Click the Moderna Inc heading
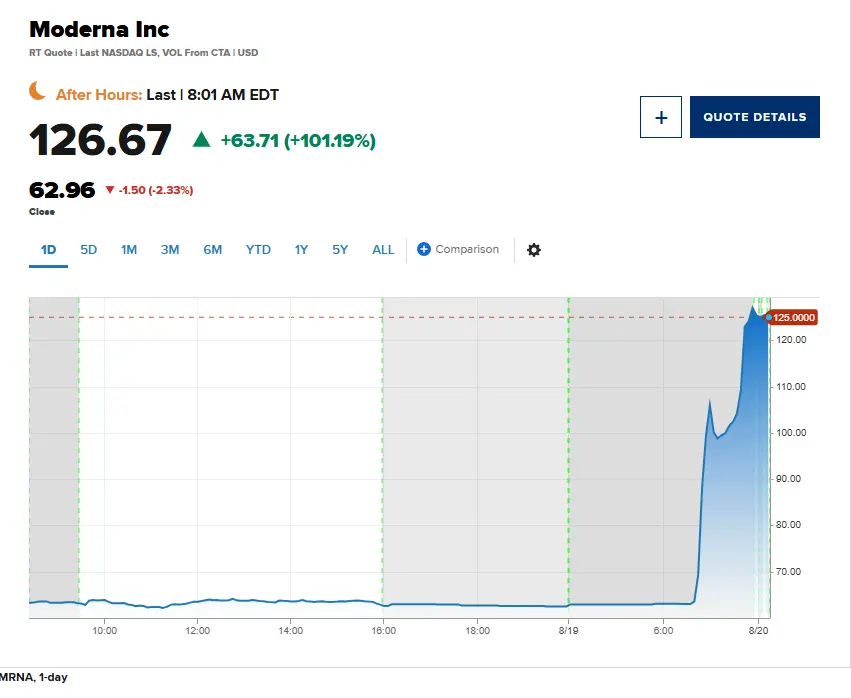851x698 pixels. point(99,29)
